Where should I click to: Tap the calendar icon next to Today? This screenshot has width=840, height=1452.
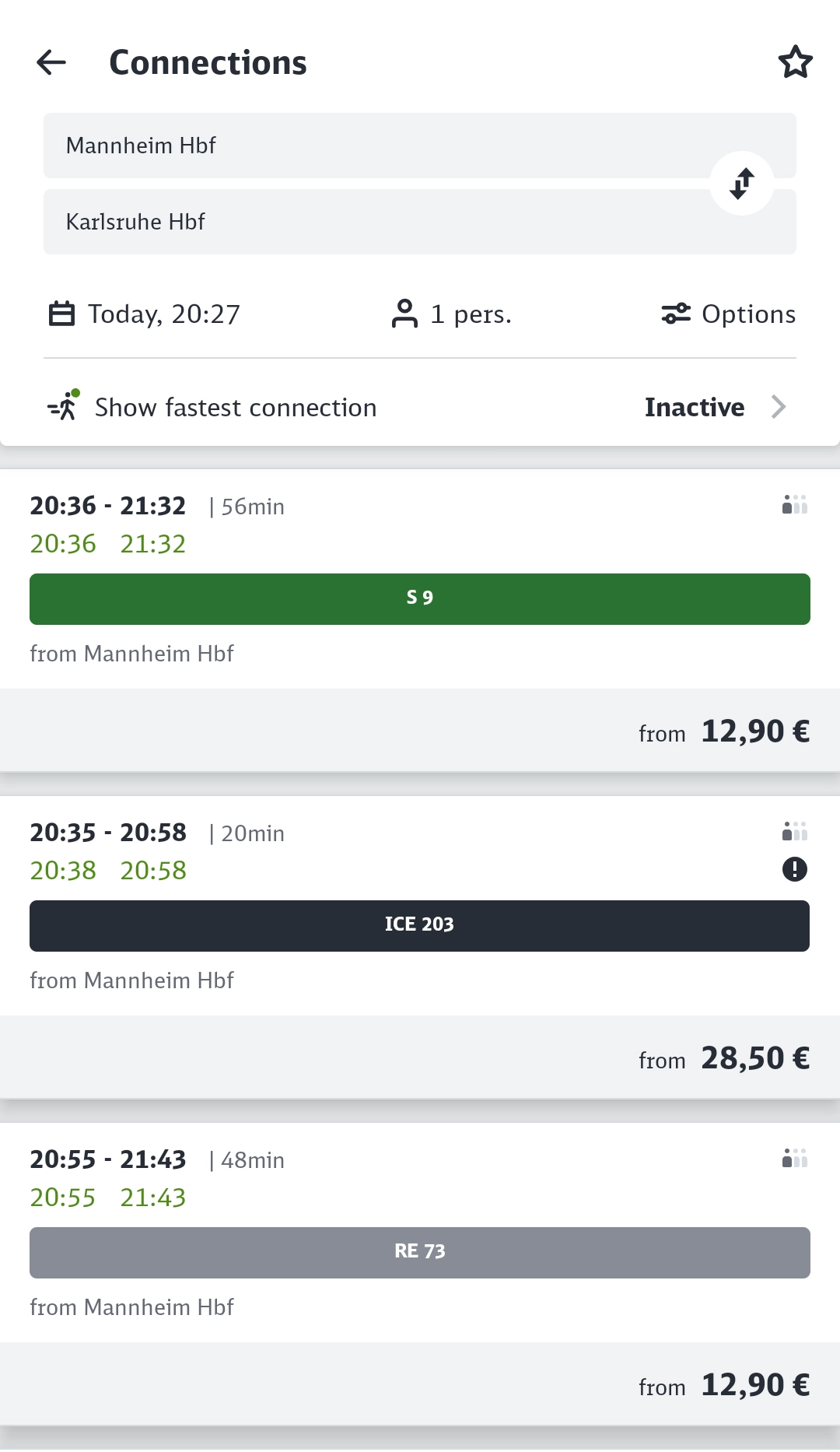tap(62, 314)
